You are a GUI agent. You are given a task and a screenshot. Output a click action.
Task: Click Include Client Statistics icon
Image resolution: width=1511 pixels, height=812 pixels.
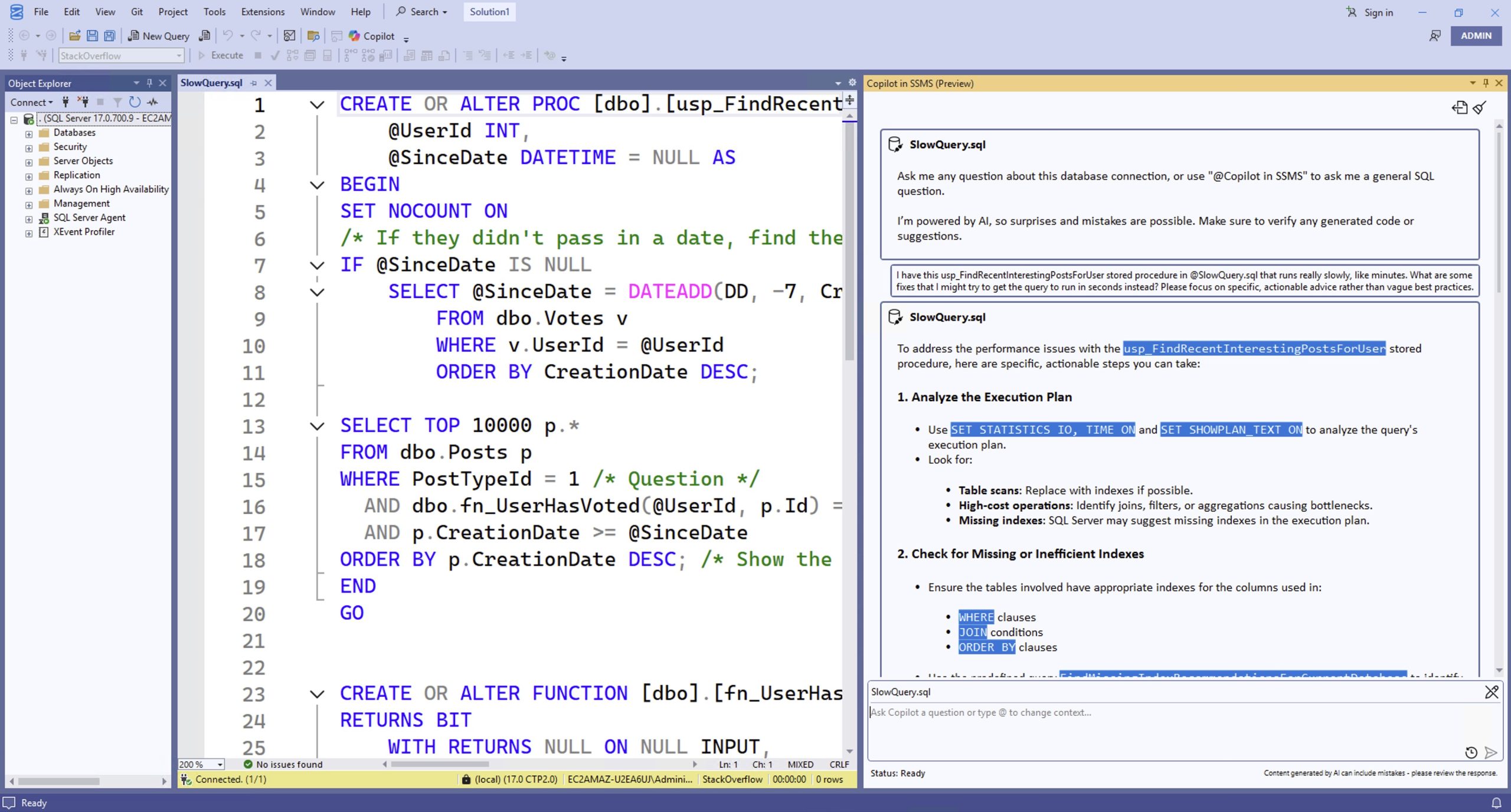pyautogui.click(x=386, y=55)
